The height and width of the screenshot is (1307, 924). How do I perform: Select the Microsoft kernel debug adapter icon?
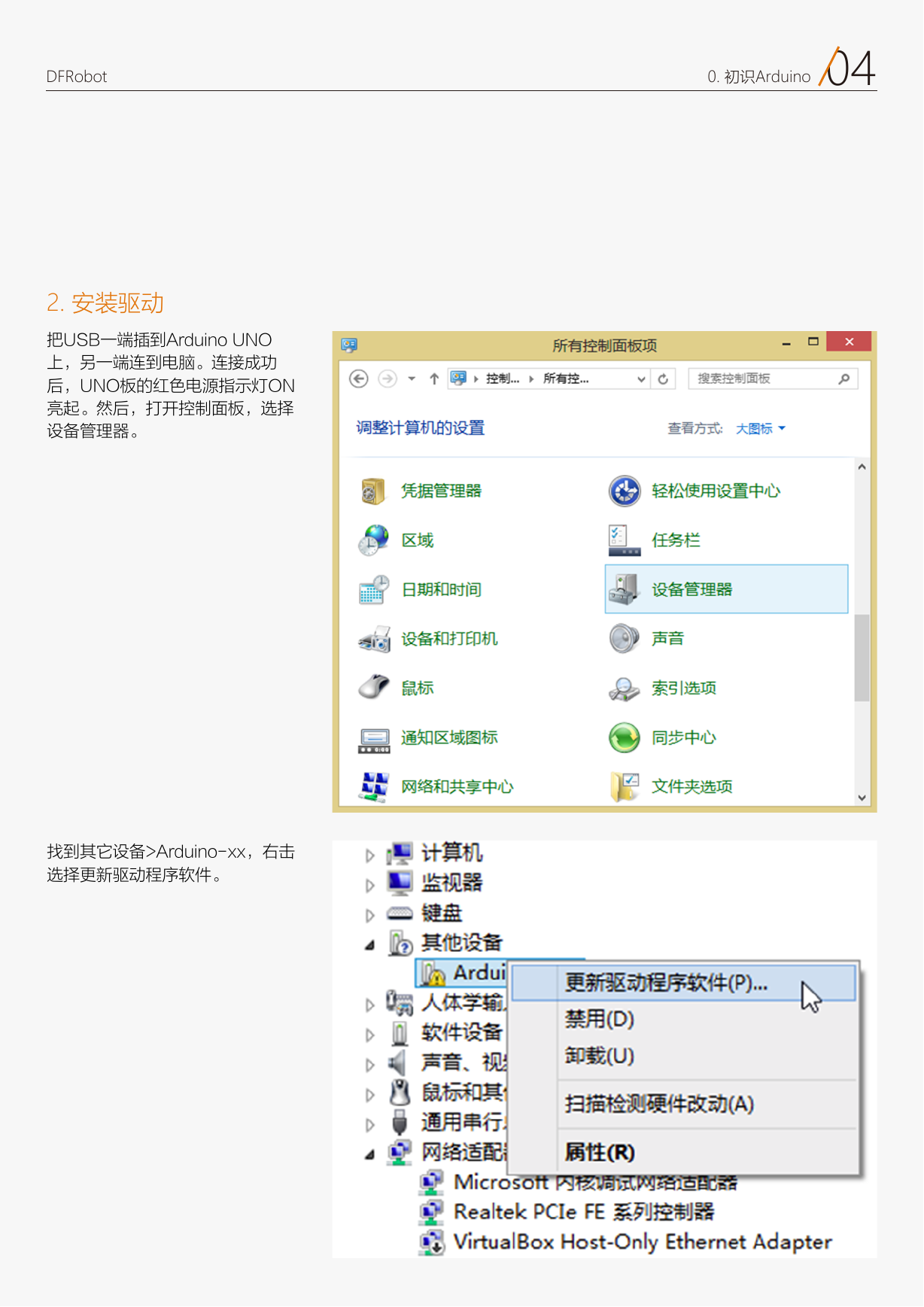[x=432, y=1182]
